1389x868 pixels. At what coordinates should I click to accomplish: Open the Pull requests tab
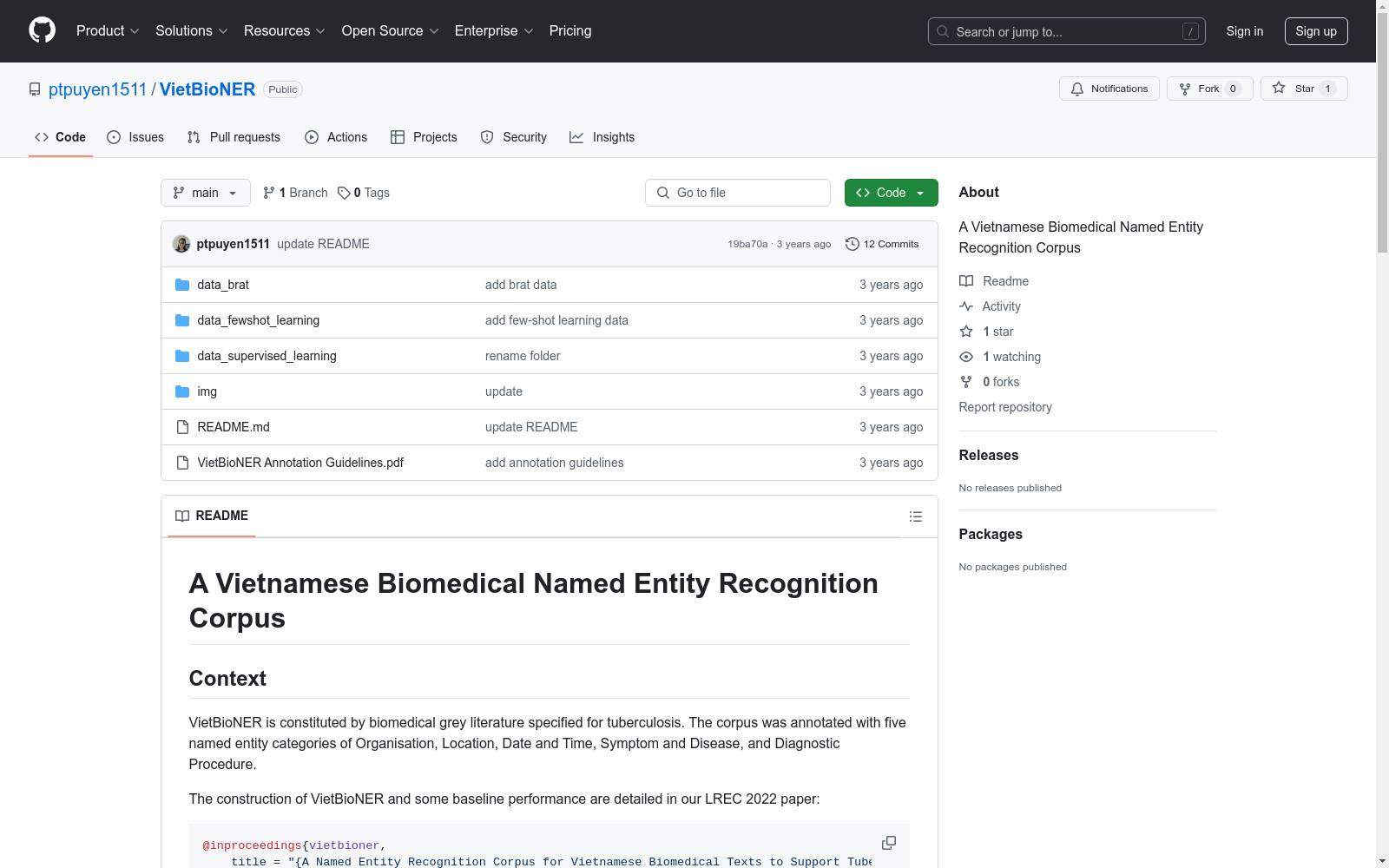tap(234, 137)
